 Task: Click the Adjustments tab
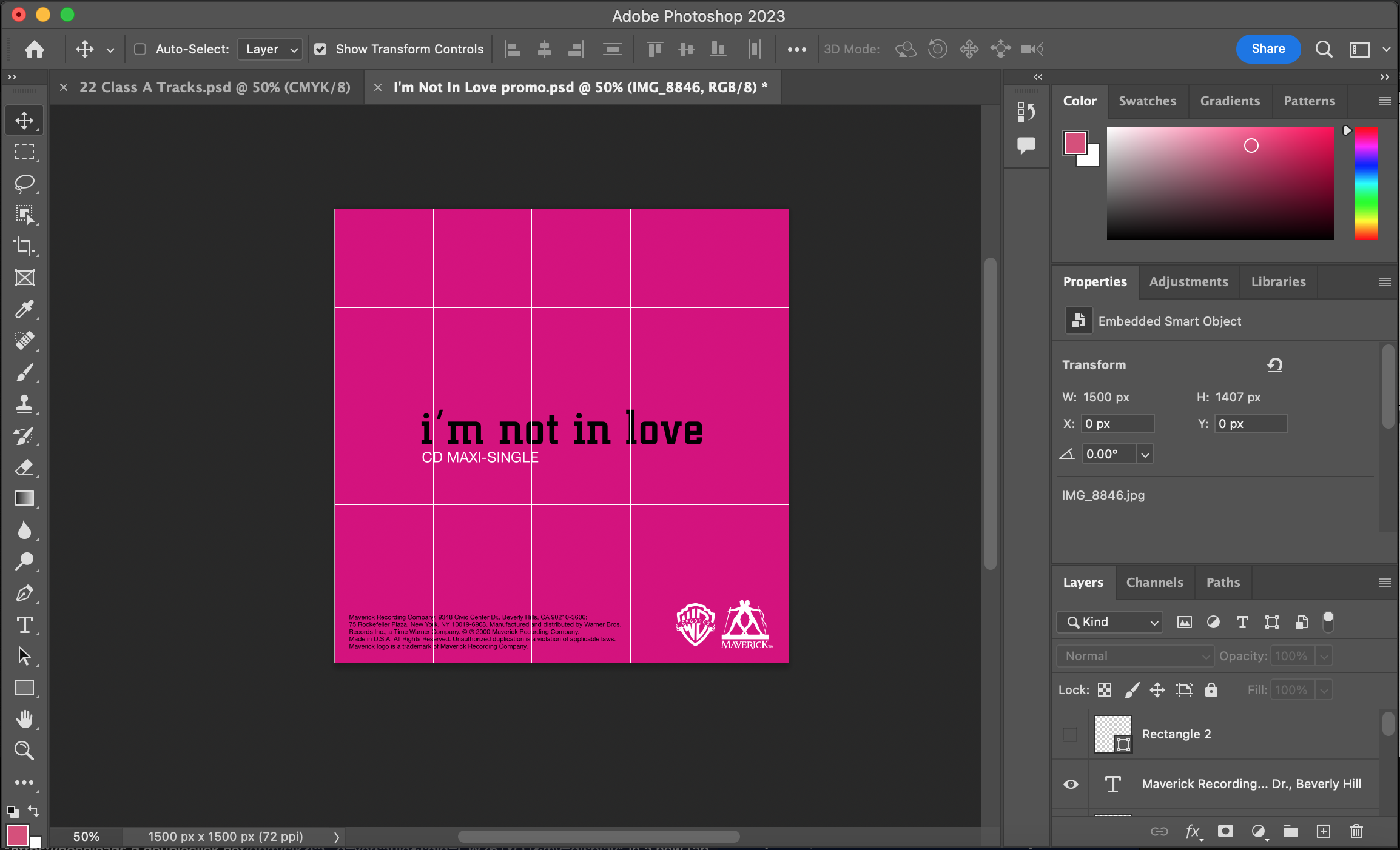click(1188, 281)
